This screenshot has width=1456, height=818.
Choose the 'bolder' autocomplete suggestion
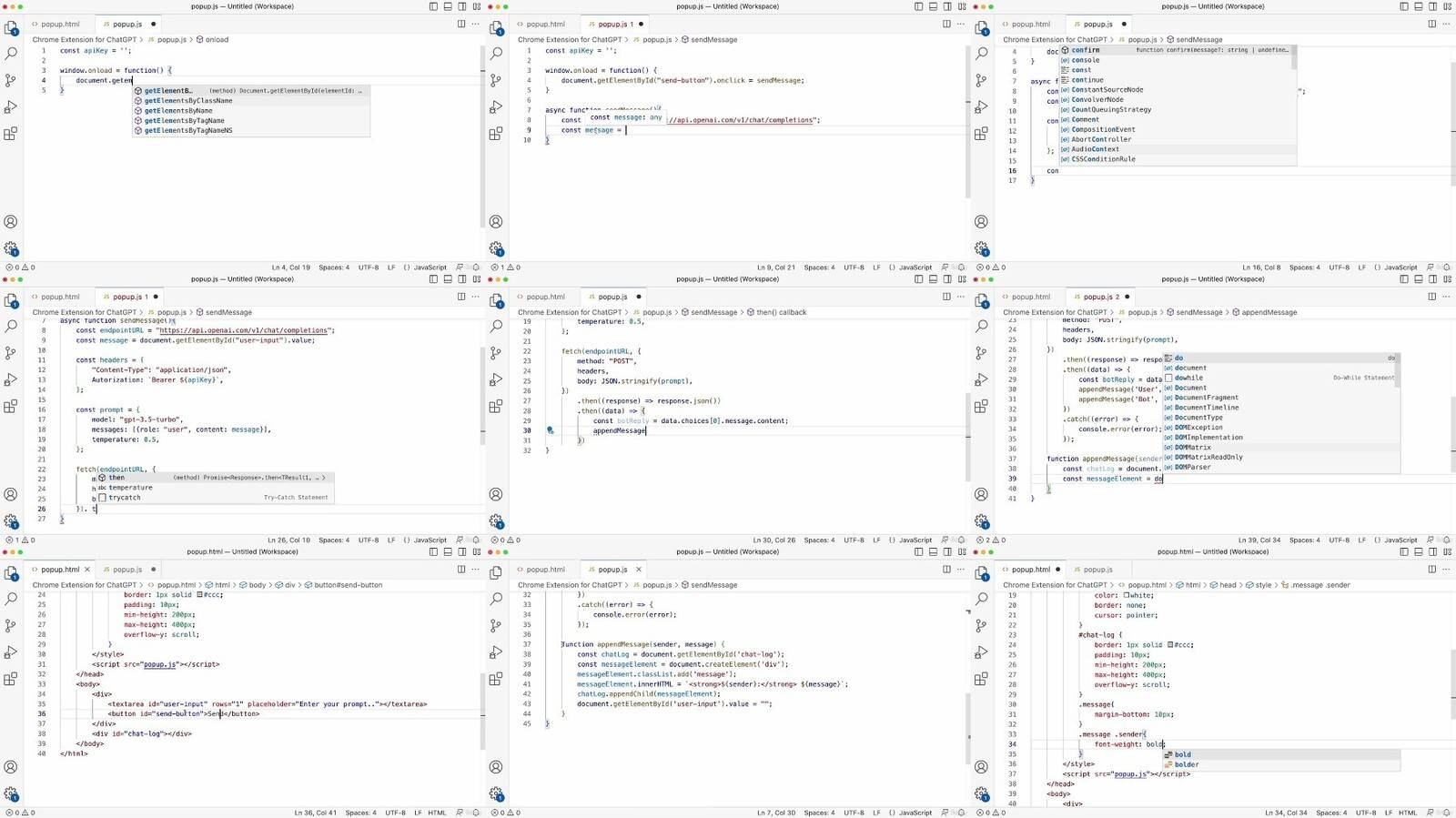pyautogui.click(x=1187, y=764)
